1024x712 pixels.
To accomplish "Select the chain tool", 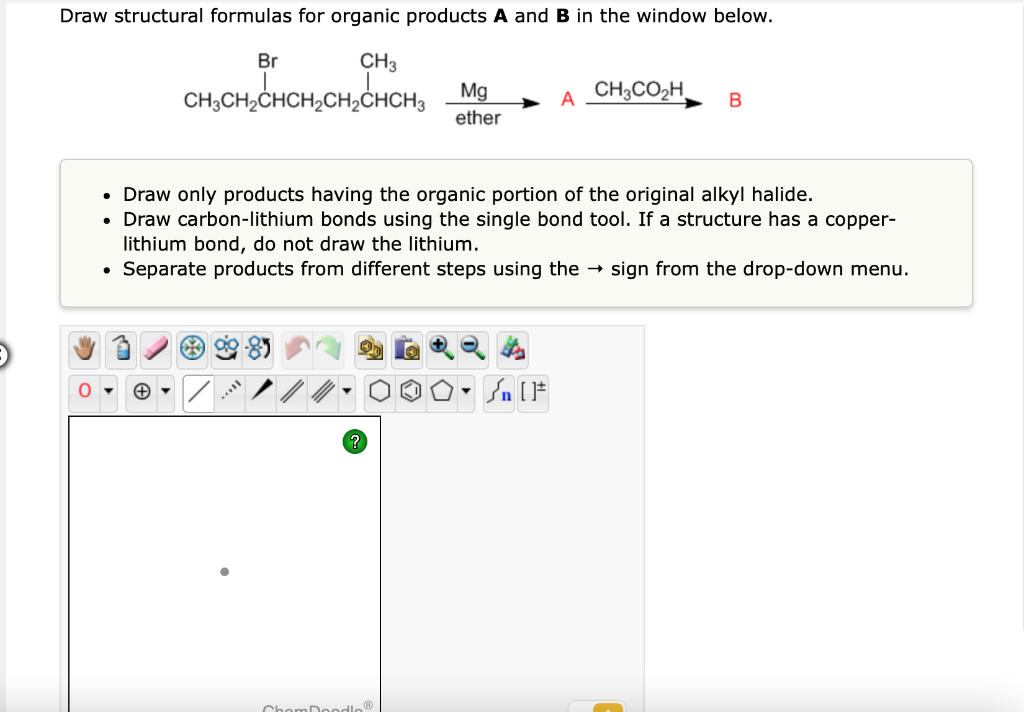I will tap(500, 392).
